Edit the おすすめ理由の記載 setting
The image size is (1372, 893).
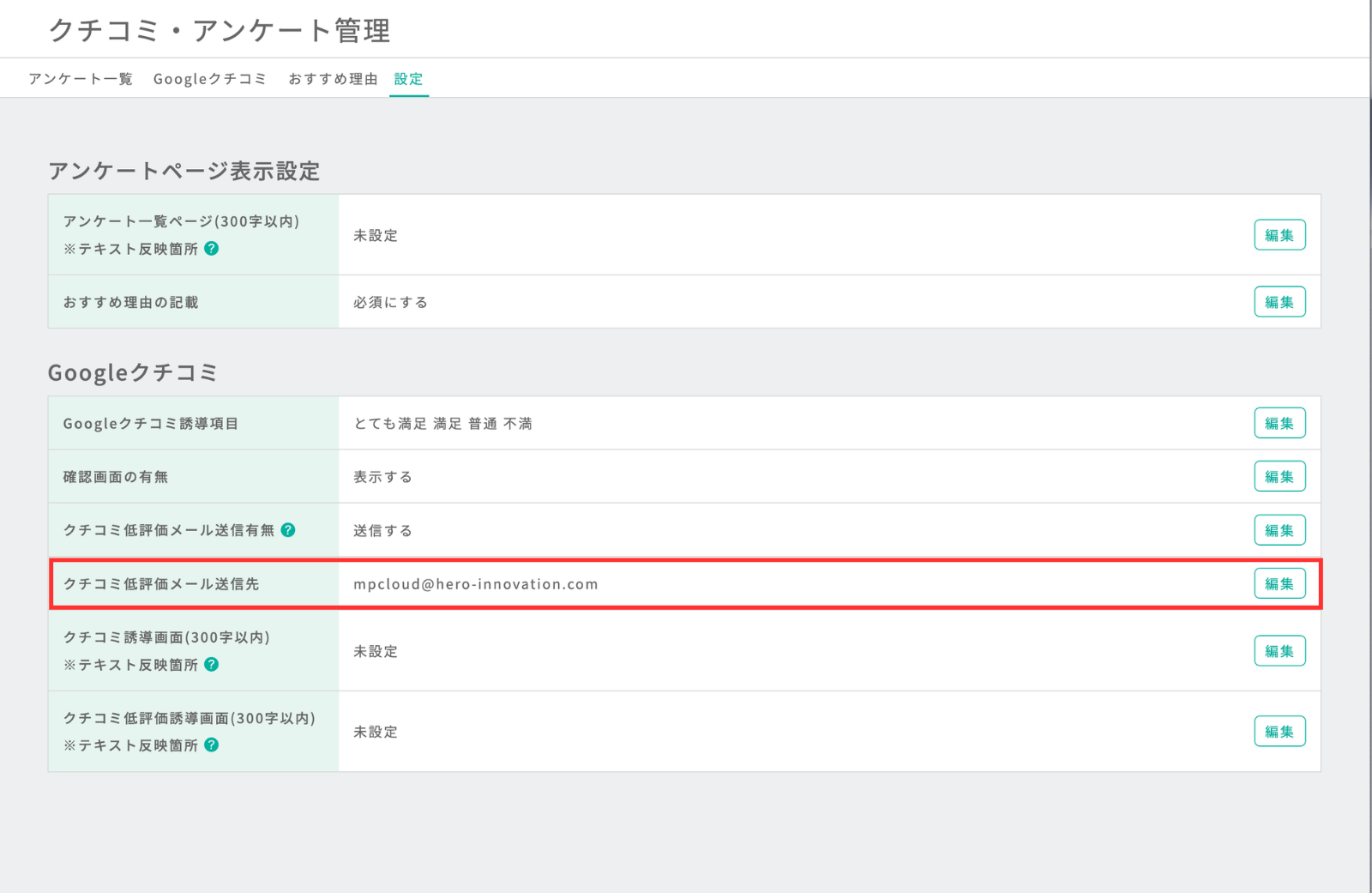[x=1279, y=302]
